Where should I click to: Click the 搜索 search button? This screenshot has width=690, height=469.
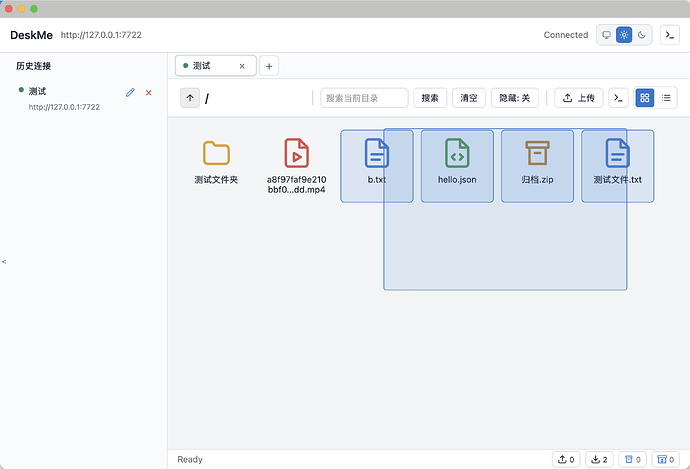430,98
